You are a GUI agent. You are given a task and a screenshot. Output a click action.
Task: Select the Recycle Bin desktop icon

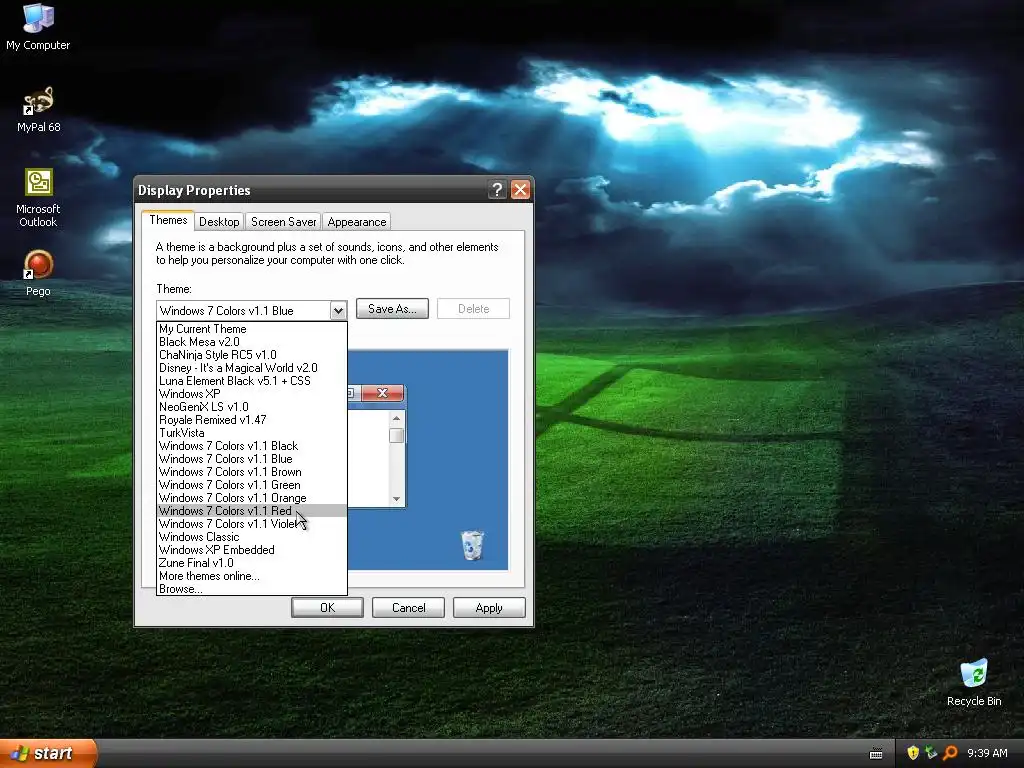(974, 682)
